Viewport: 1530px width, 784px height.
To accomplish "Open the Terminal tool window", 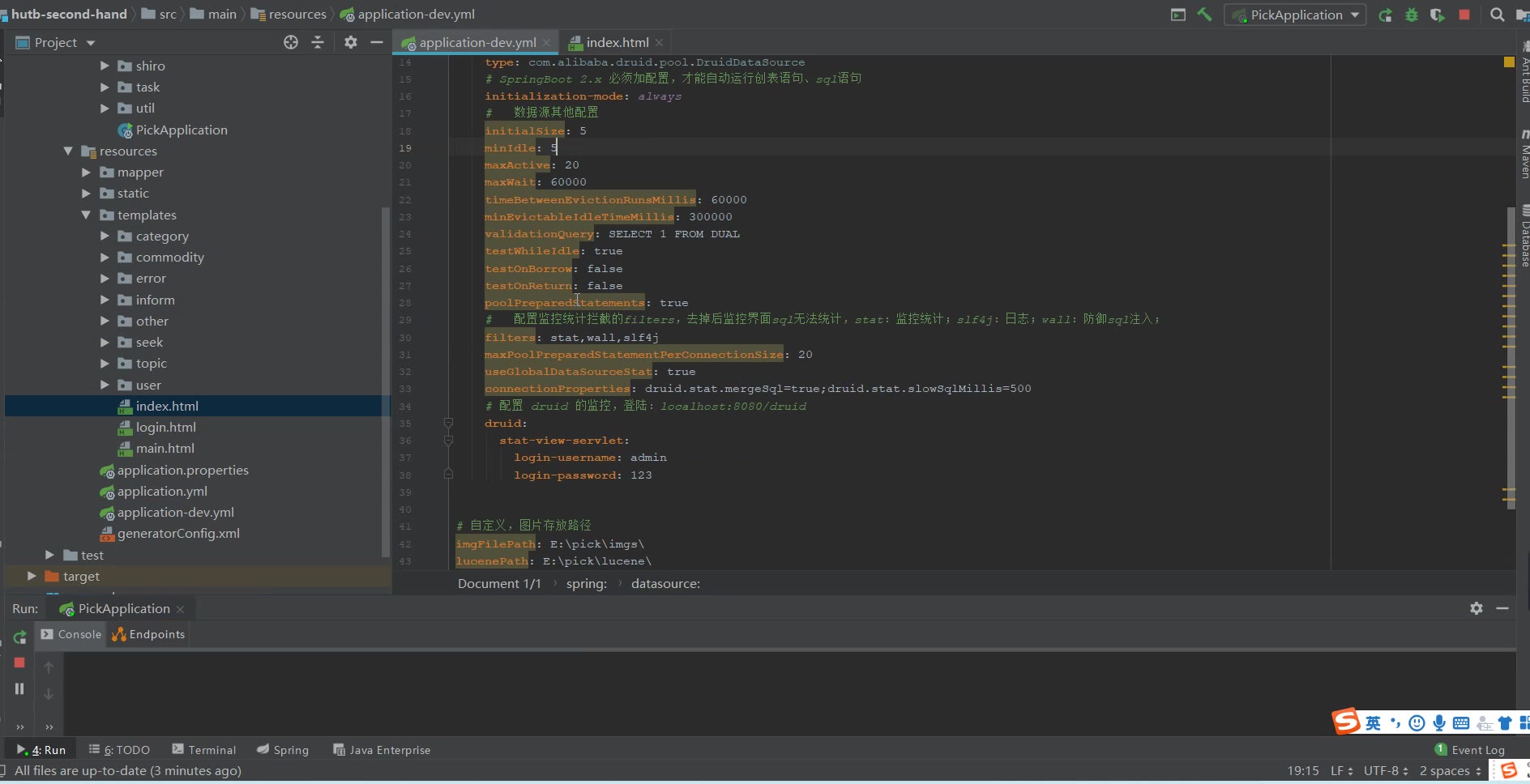I will [204, 750].
